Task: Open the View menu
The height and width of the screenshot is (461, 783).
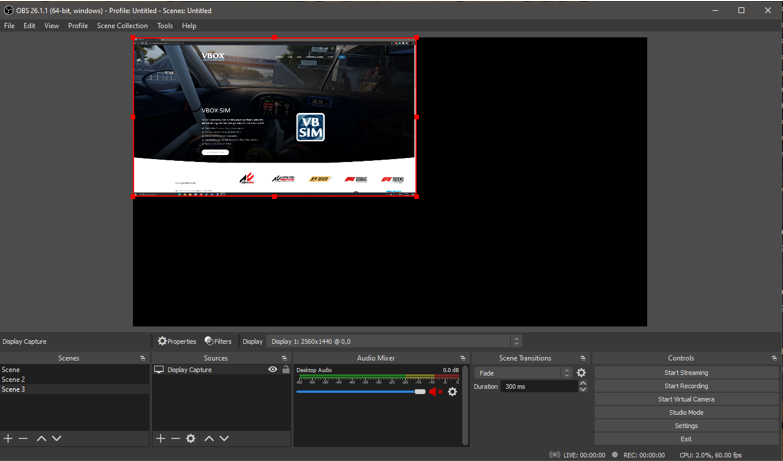Action: 51,25
